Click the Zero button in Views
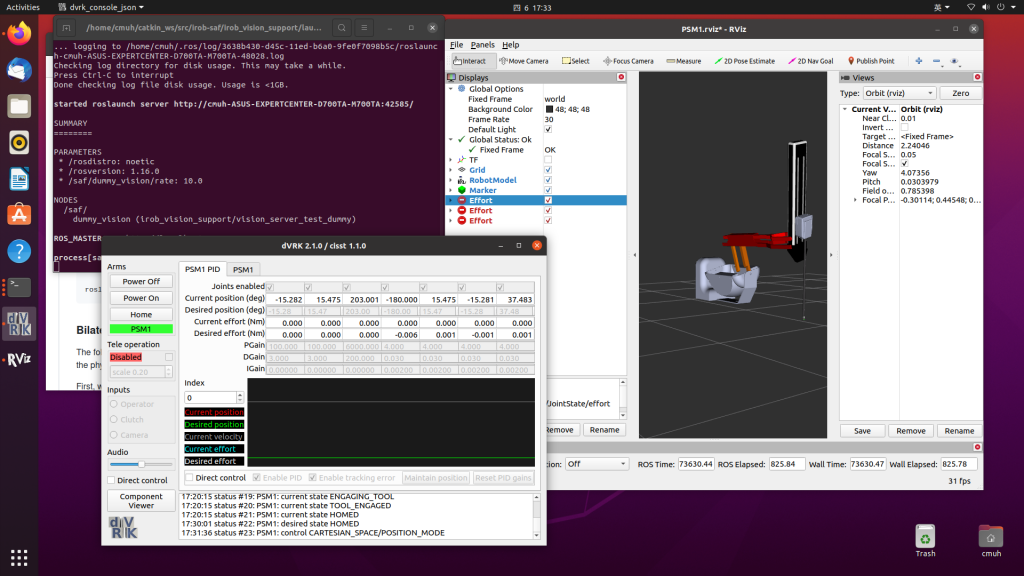1024x576 pixels. point(960,93)
